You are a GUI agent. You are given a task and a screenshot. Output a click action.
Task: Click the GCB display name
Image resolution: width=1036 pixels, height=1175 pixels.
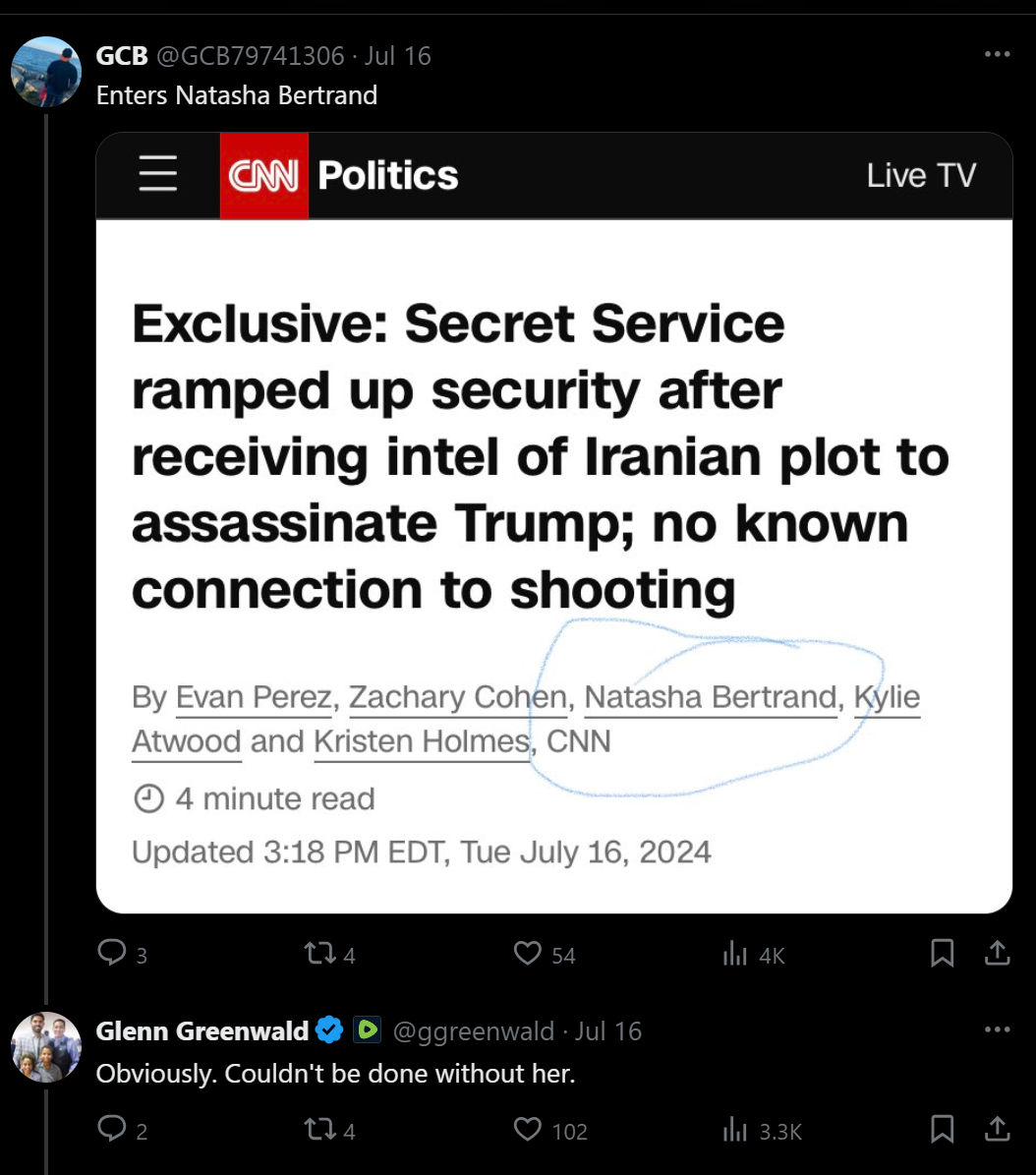pos(121,55)
